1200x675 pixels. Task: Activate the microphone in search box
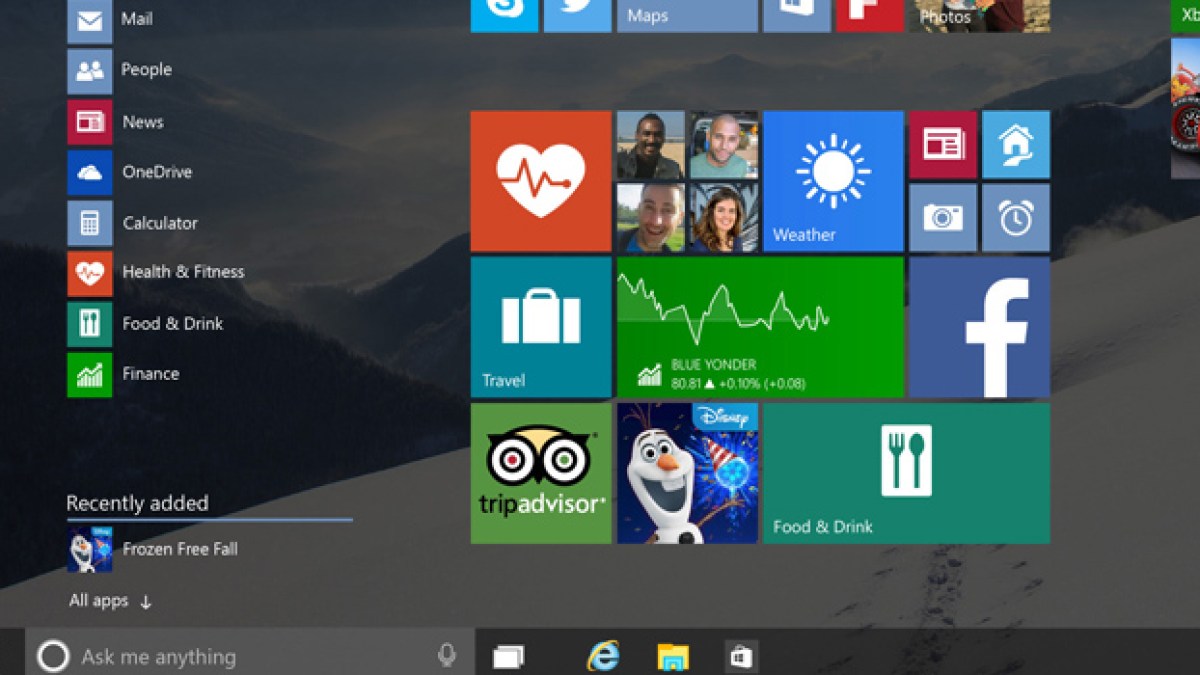(x=447, y=655)
